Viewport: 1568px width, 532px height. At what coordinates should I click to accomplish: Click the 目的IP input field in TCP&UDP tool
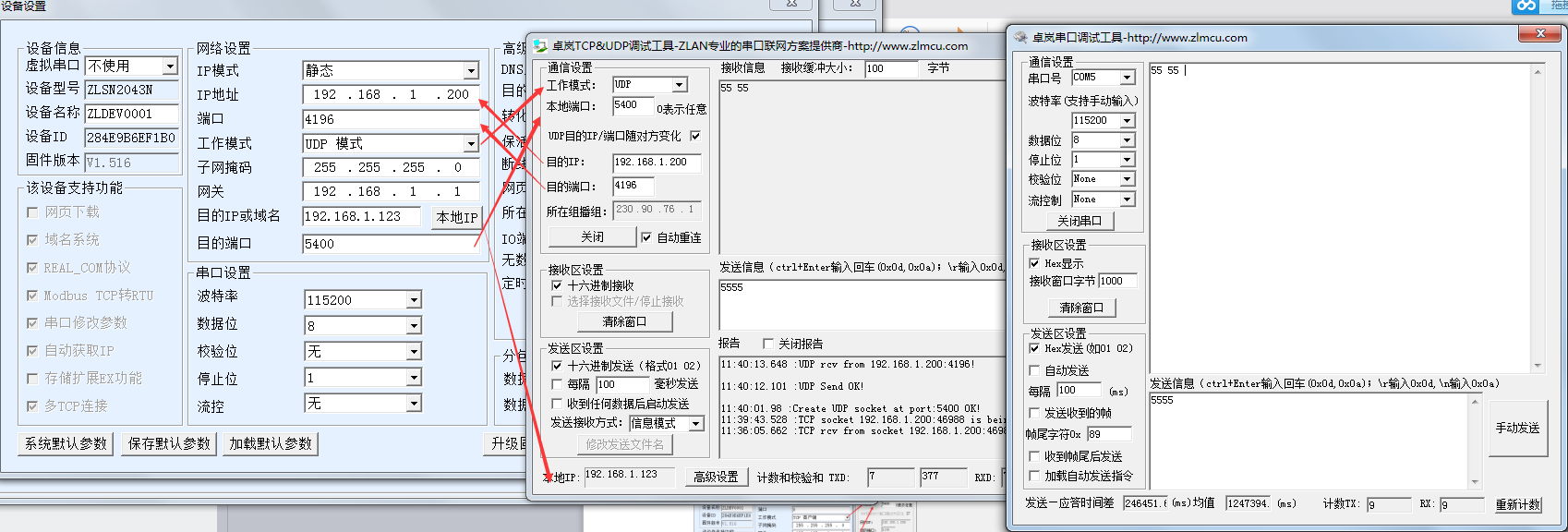click(x=656, y=163)
